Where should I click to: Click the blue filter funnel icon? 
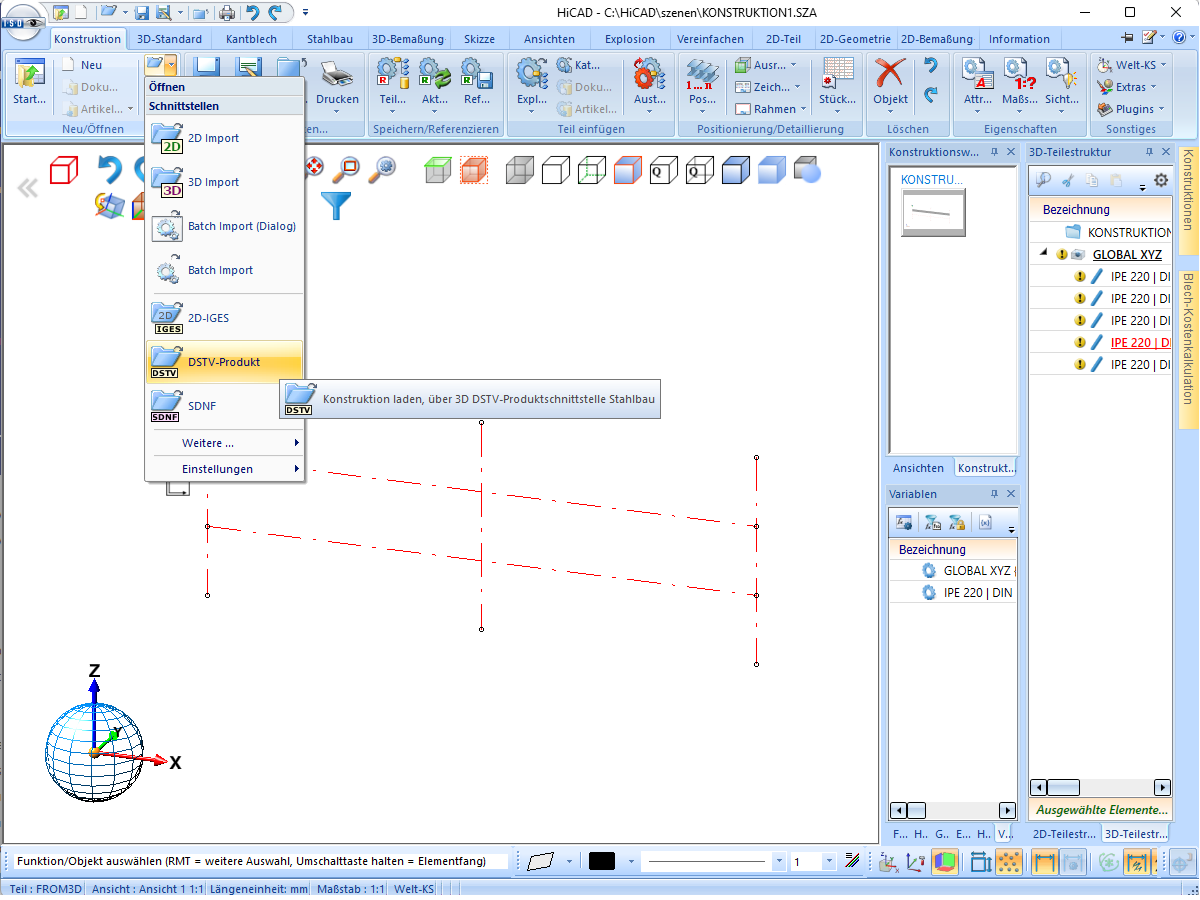coord(337,205)
